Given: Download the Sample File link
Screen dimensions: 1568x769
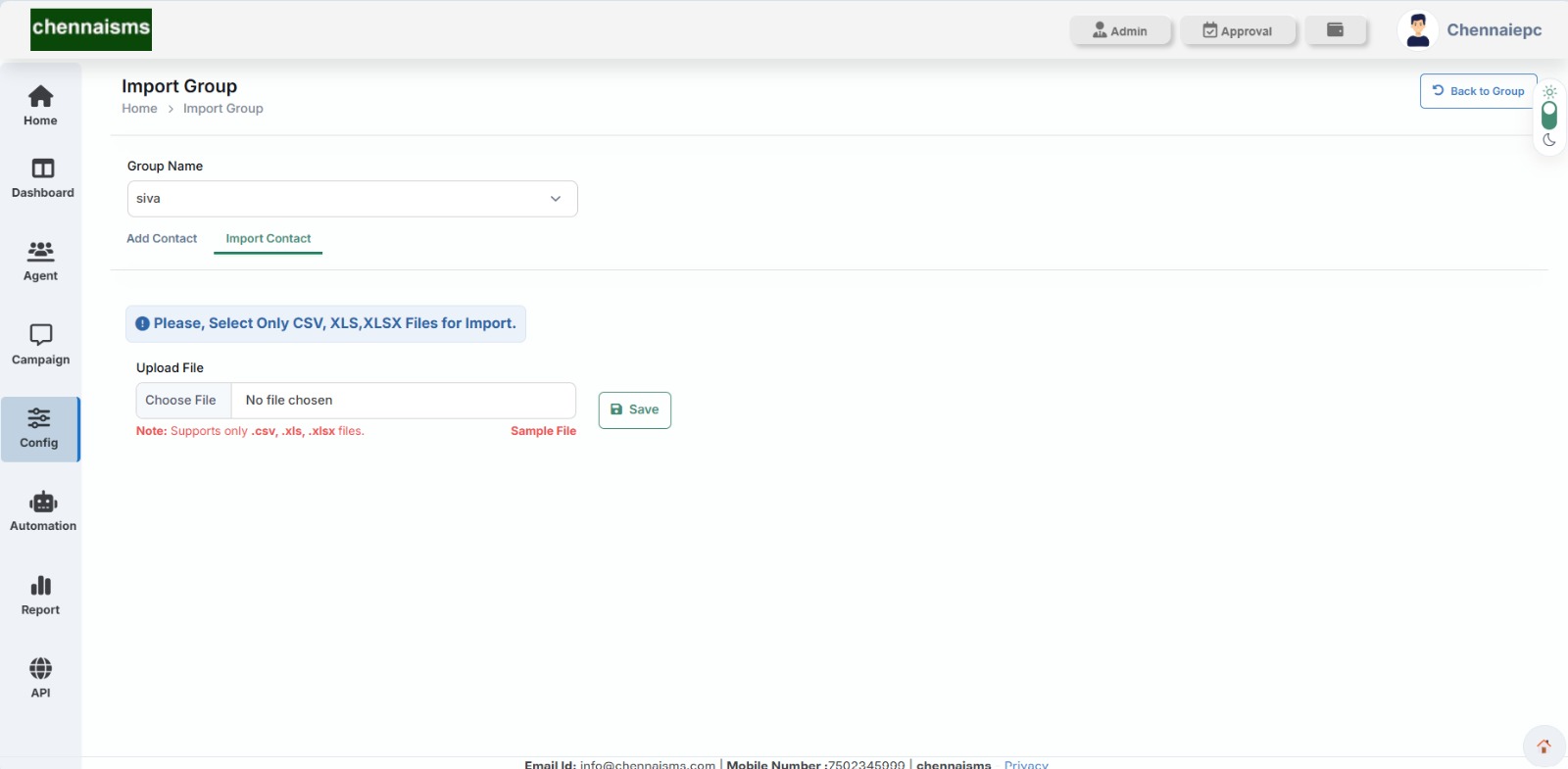Looking at the screenshot, I should click(x=543, y=431).
